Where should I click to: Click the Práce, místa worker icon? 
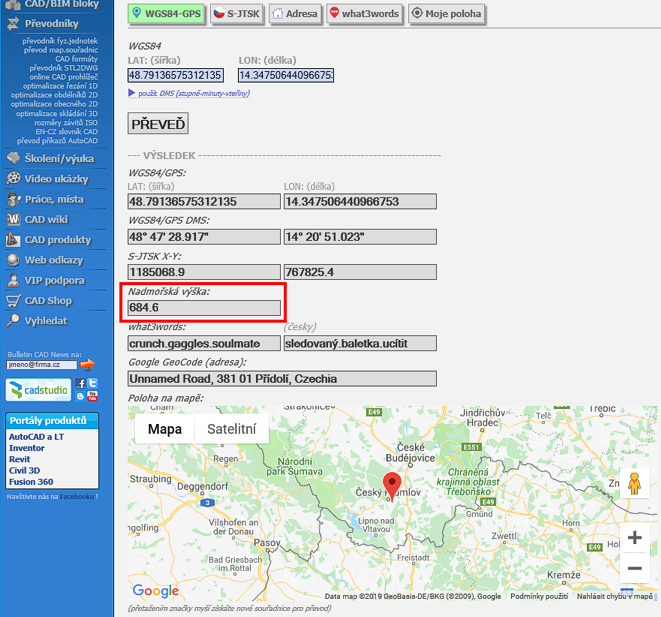click(13, 199)
